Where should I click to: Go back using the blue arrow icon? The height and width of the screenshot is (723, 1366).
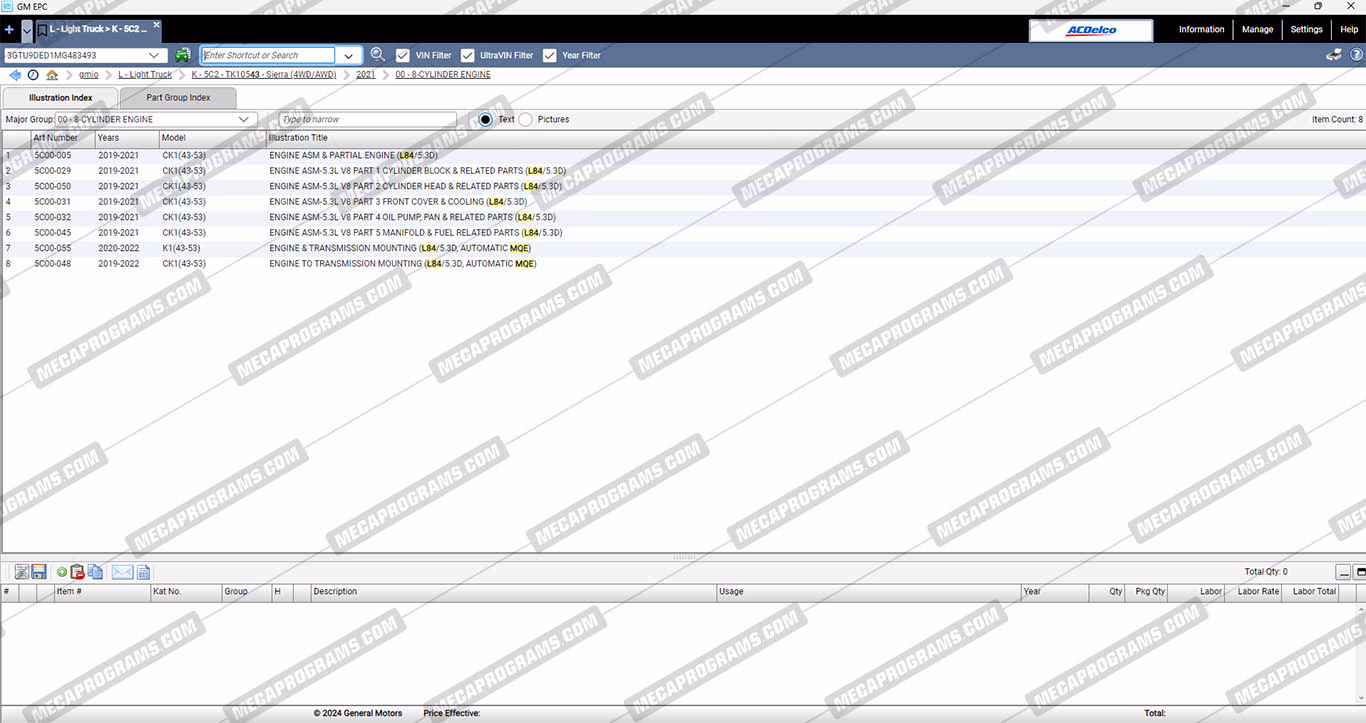pyautogui.click(x=15, y=75)
